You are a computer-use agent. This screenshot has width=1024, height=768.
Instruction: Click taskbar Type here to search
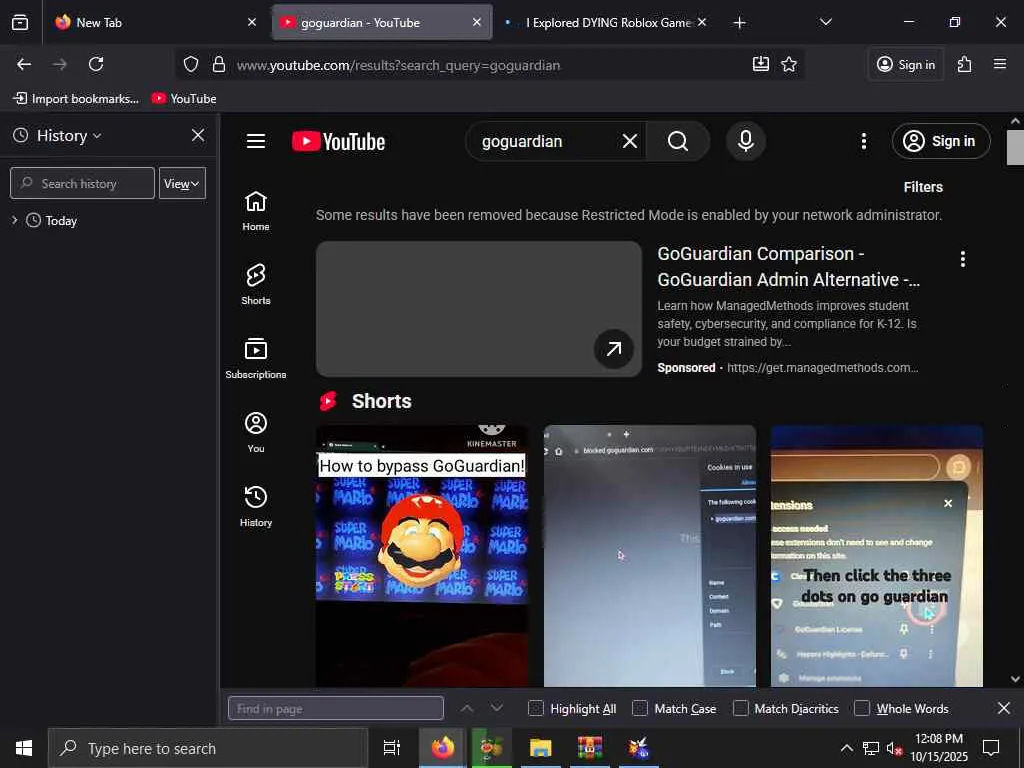(208, 748)
